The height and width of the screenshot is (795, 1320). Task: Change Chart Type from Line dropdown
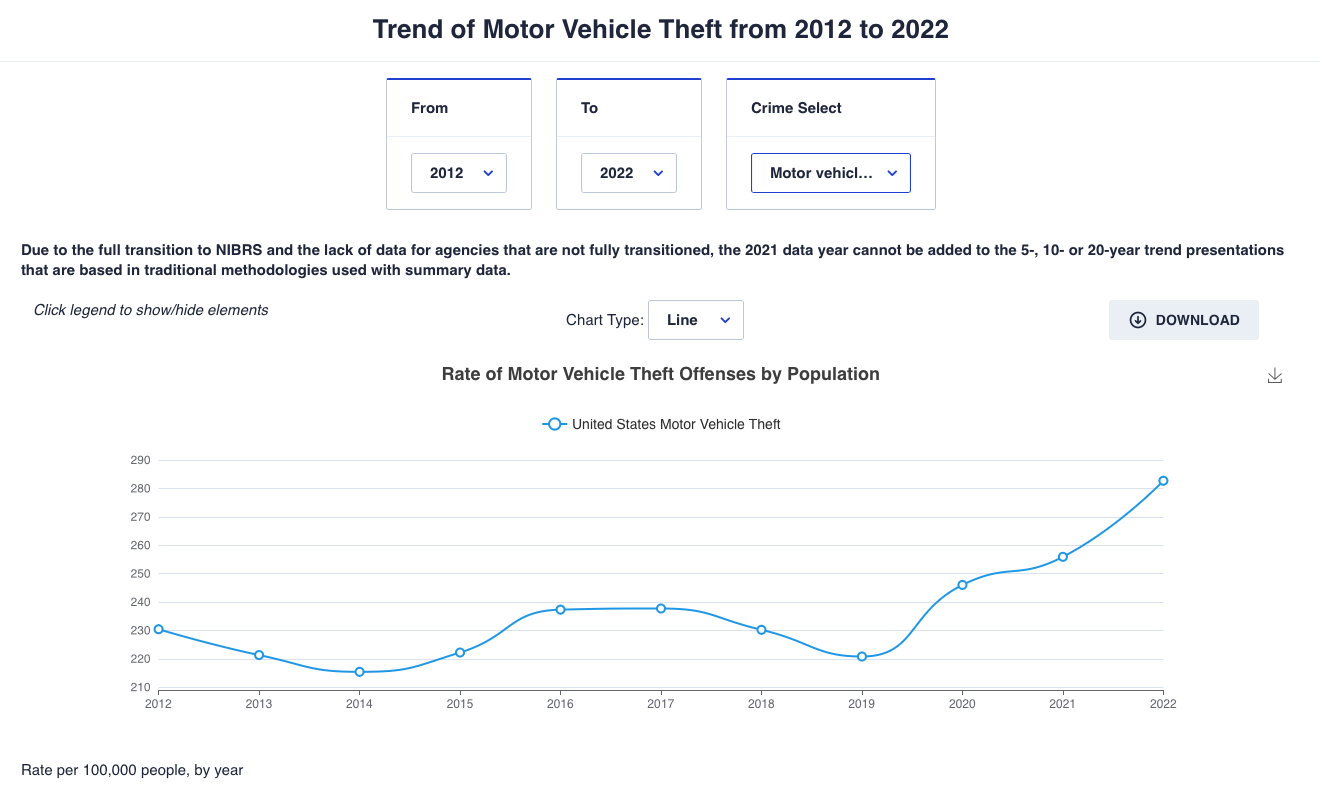pos(696,320)
